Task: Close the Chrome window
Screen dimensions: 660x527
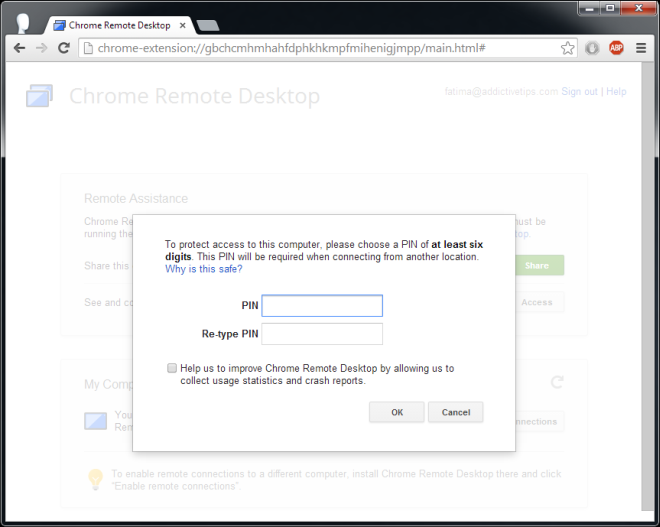Action: (x=639, y=8)
